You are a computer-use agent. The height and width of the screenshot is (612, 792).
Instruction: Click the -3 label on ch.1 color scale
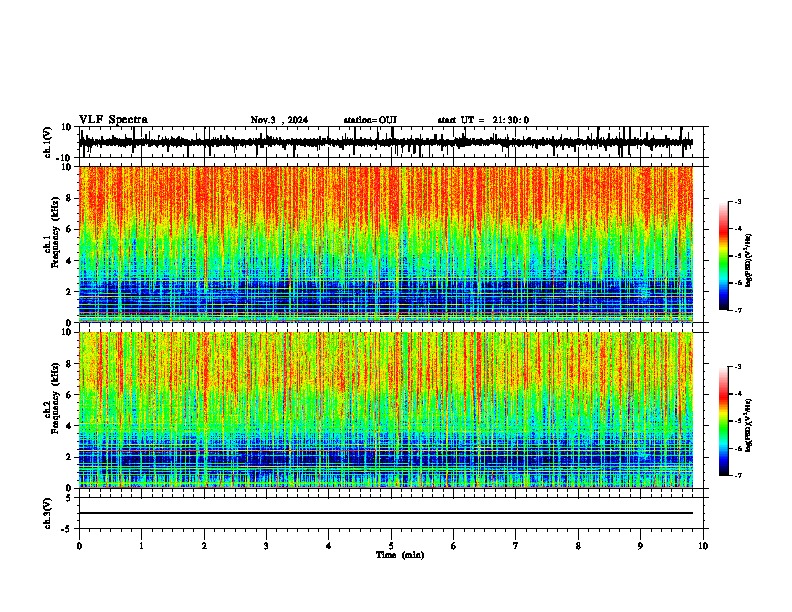coord(738,201)
